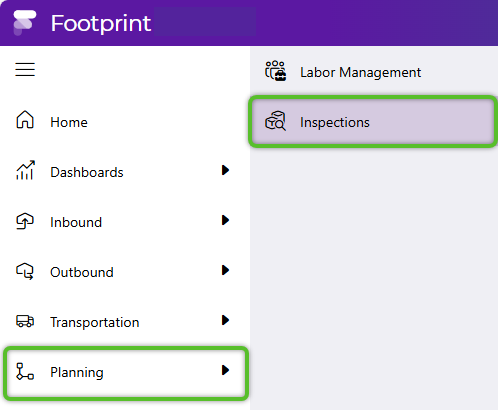Viewport: 498px width, 410px height.
Task: Click the Planning workflow icon
Action: [25, 371]
